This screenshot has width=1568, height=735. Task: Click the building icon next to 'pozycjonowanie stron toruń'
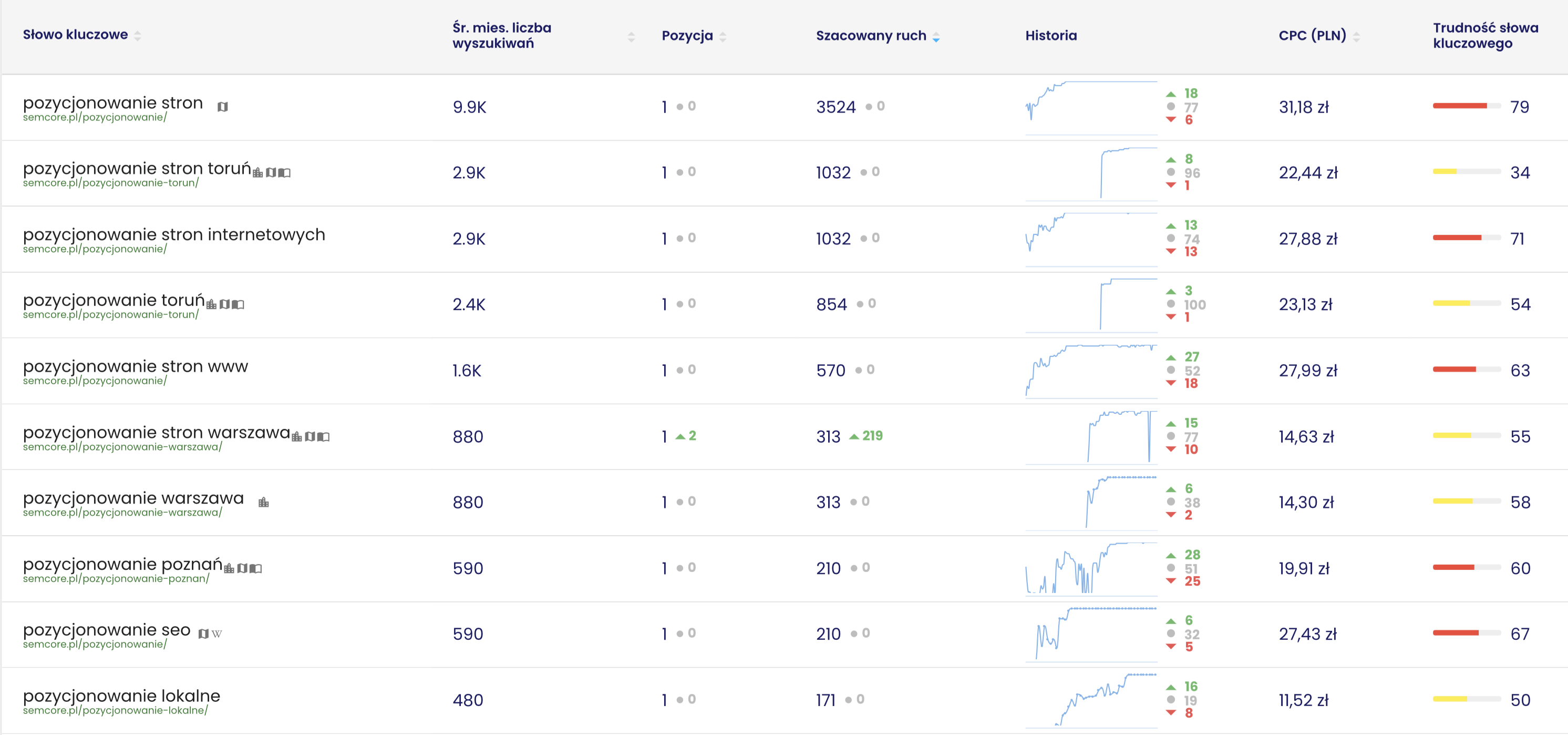(258, 173)
